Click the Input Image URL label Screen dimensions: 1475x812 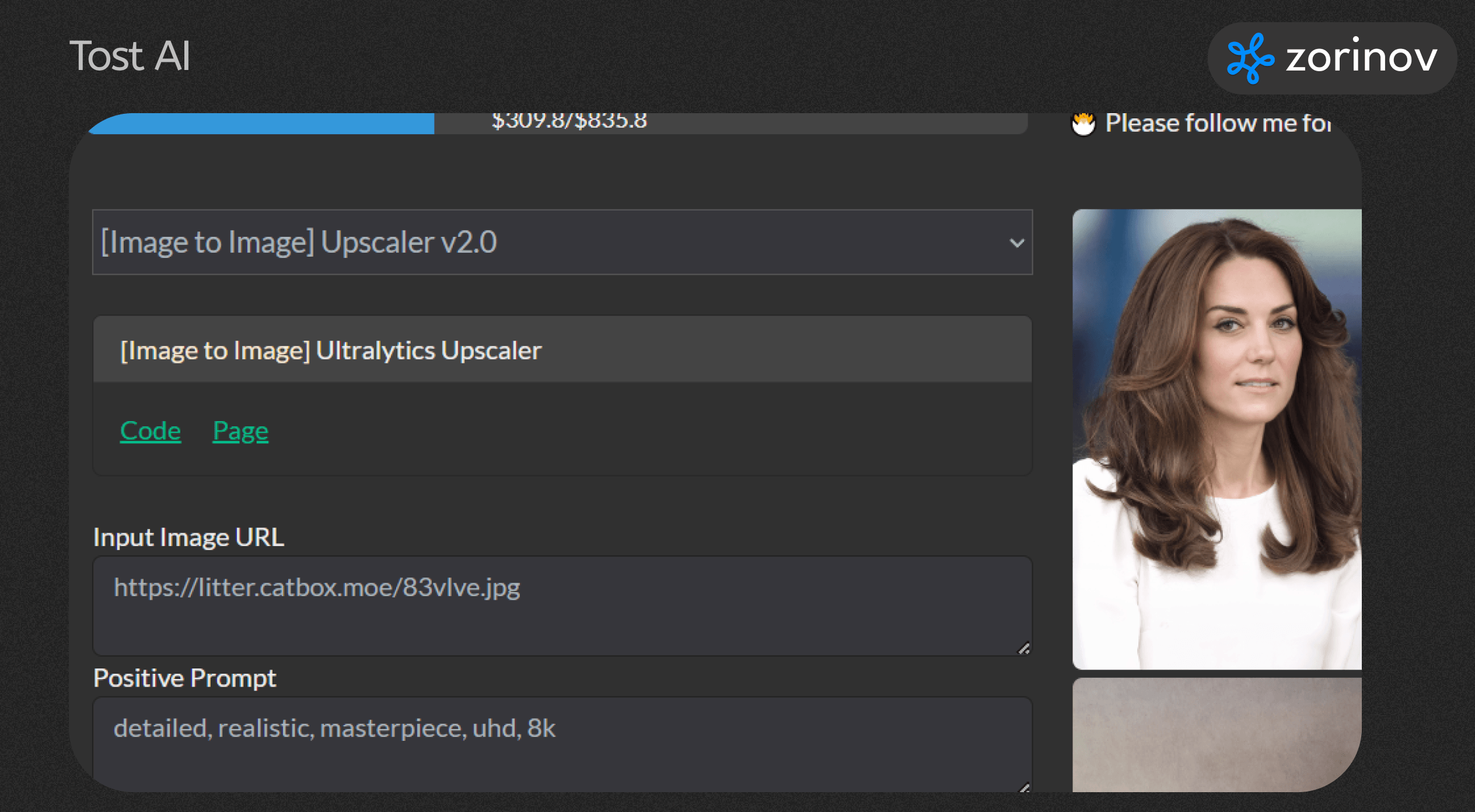pos(188,537)
